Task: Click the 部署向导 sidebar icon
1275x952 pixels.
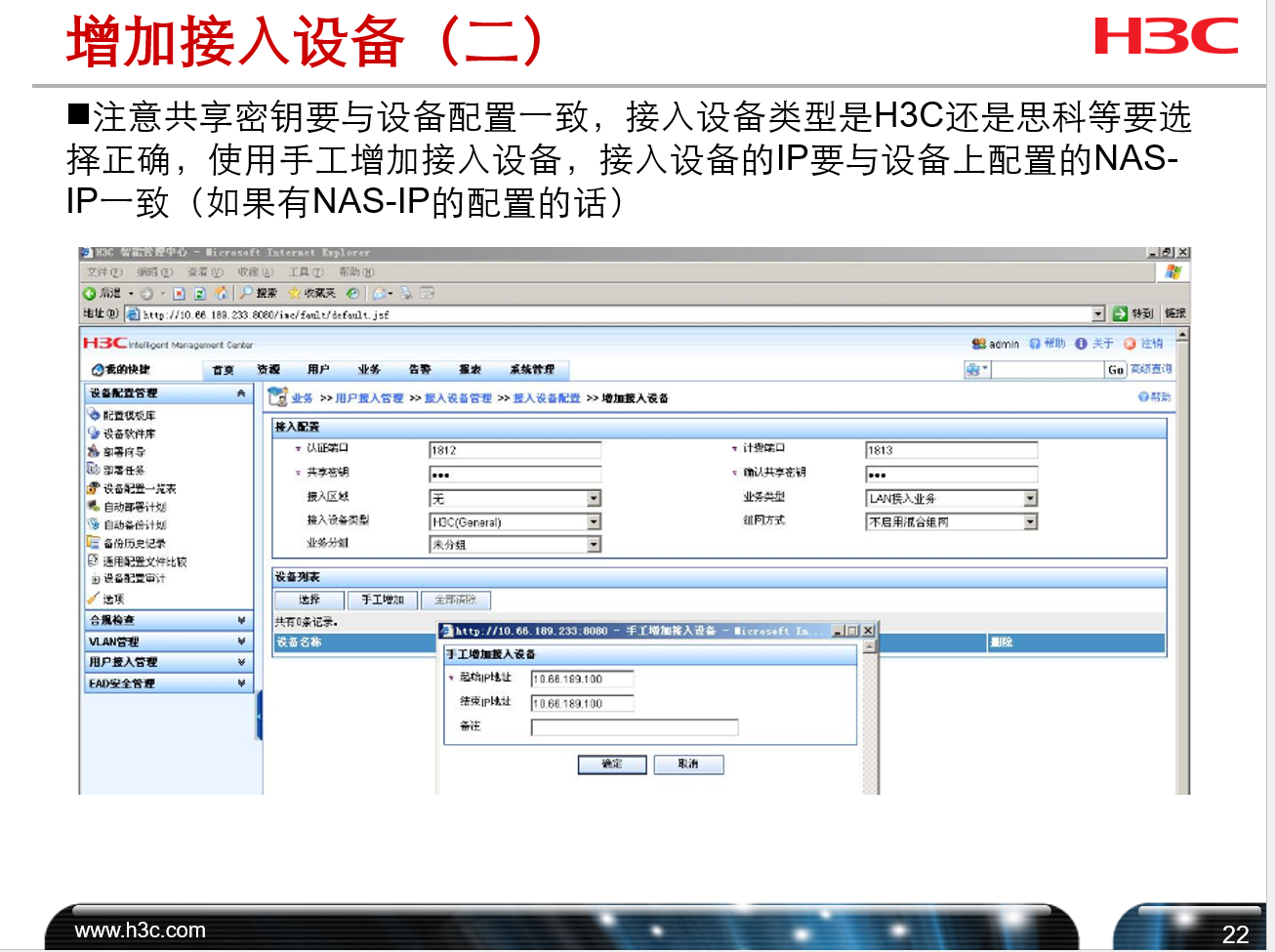Action: pyautogui.click(x=94, y=451)
